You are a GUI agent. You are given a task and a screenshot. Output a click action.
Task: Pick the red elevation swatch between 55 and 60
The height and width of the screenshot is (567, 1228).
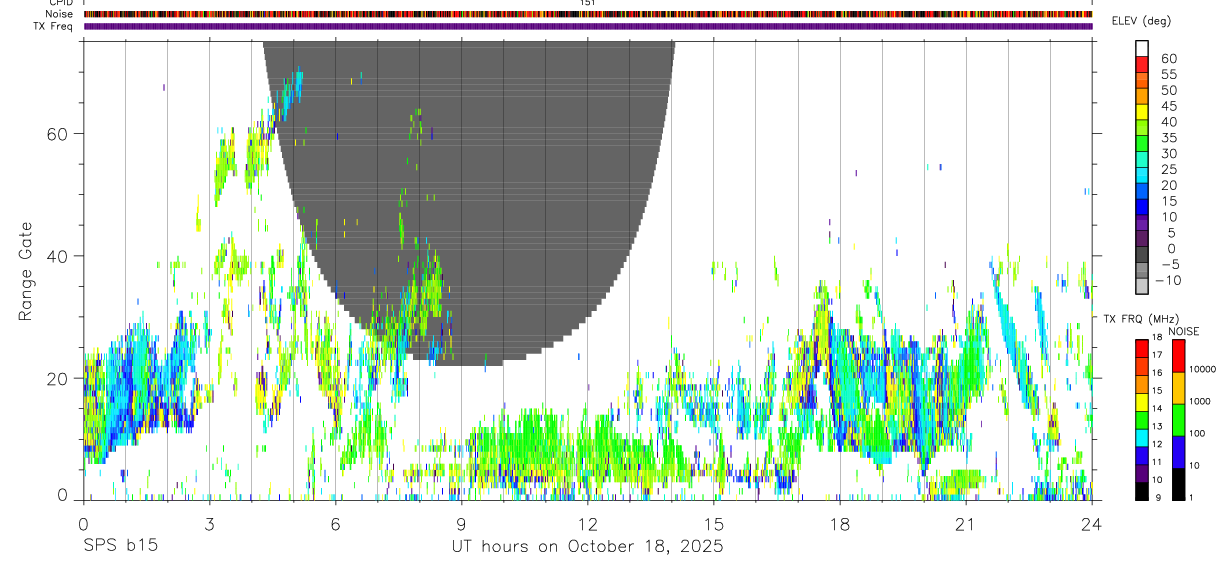1142,64
